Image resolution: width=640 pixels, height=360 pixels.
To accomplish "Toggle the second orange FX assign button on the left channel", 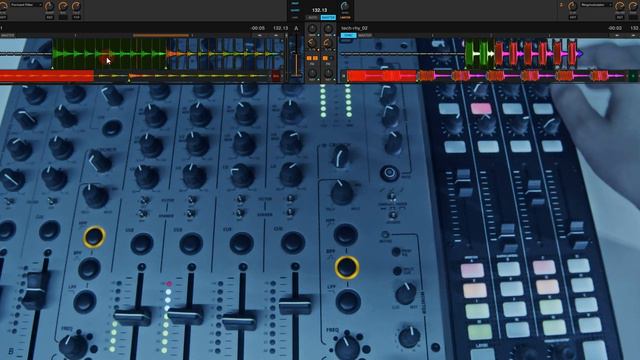I will 315,58.
